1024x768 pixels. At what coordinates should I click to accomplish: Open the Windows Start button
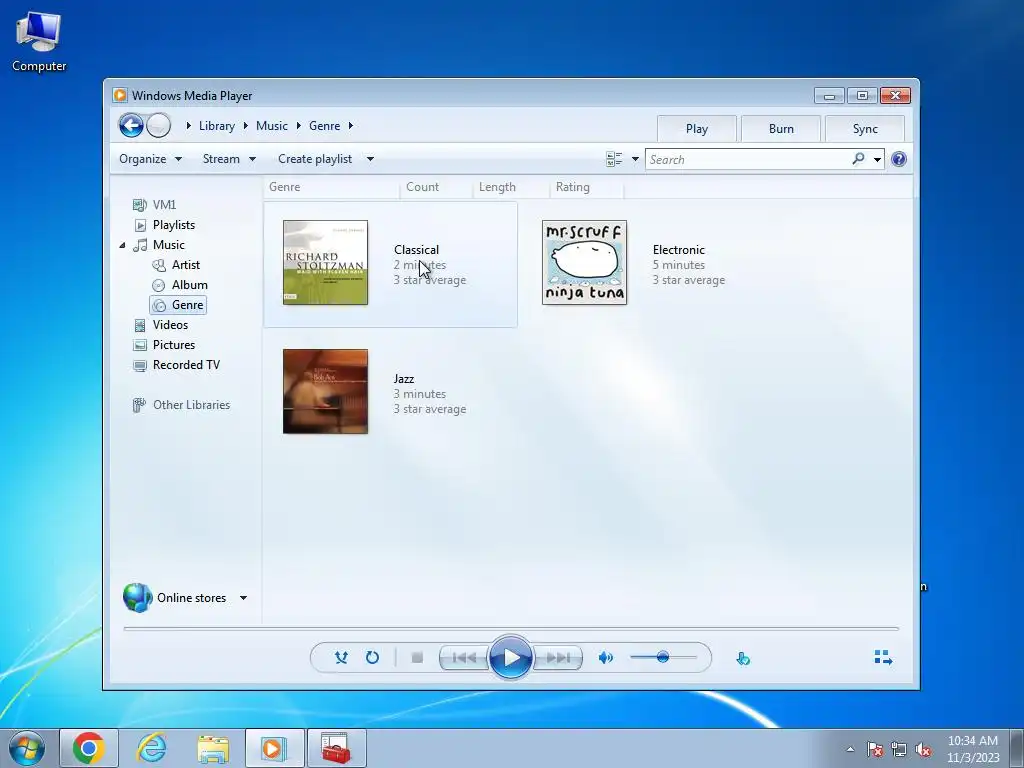[x=27, y=748]
